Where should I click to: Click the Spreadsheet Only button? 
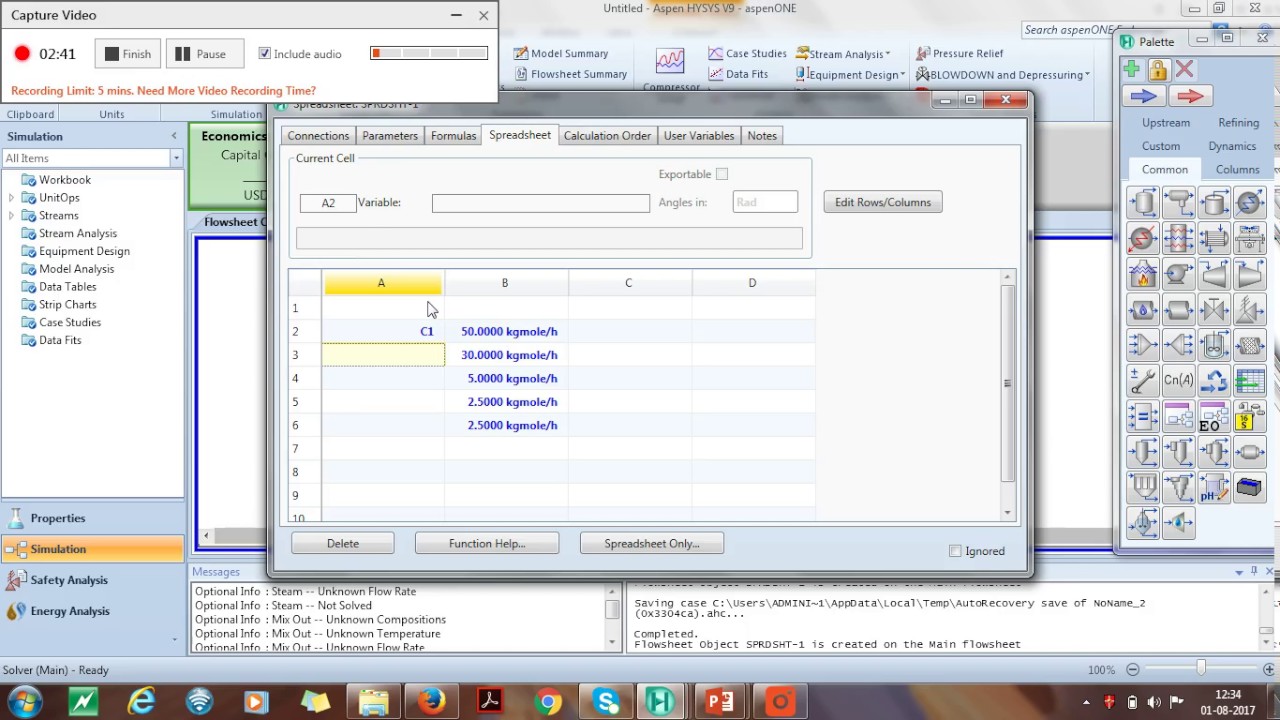pyautogui.click(x=652, y=543)
